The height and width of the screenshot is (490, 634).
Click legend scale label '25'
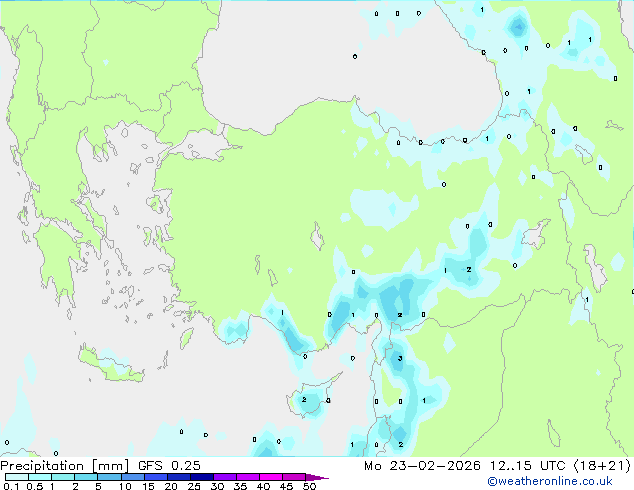coord(194,486)
